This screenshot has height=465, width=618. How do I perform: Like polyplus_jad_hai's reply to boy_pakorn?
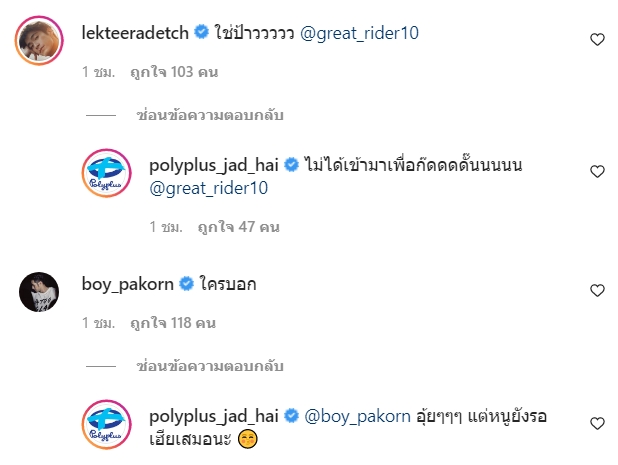click(597, 423)
